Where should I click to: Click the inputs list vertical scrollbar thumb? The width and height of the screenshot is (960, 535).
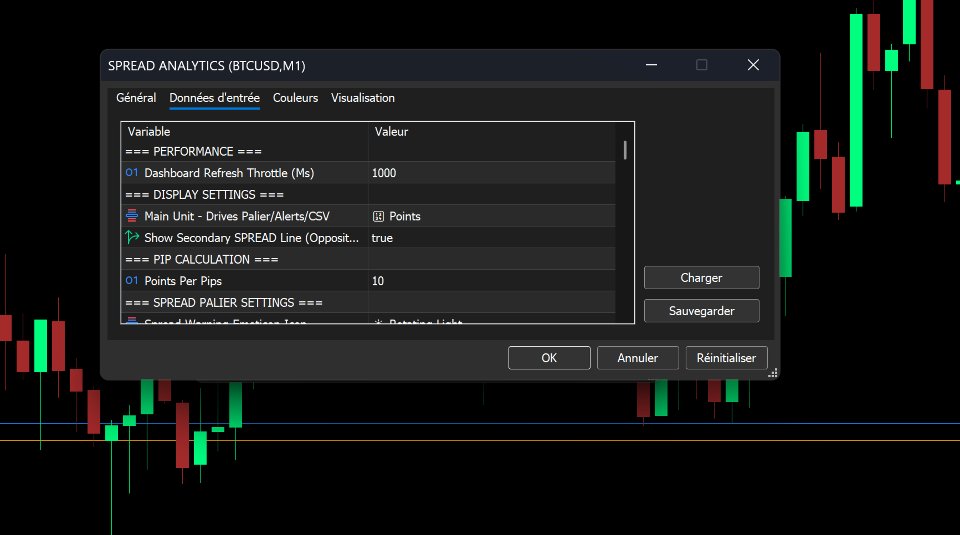pyautogui.click(x=625, y=150)
